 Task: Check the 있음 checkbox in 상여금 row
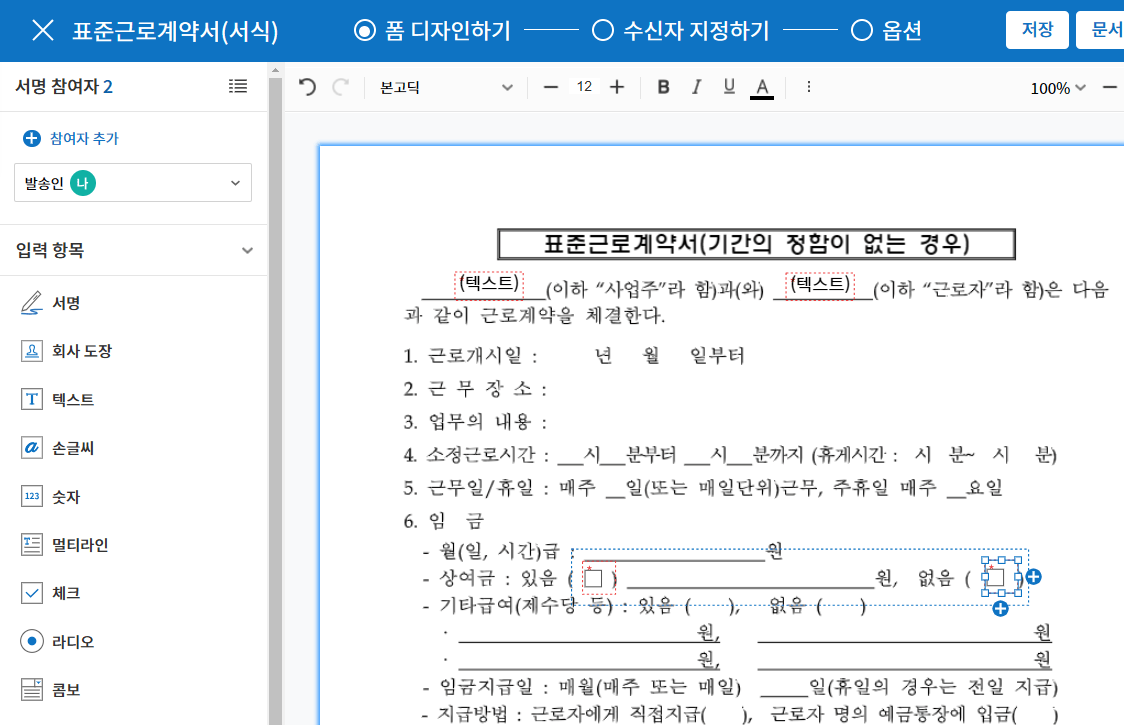point(594,578)
